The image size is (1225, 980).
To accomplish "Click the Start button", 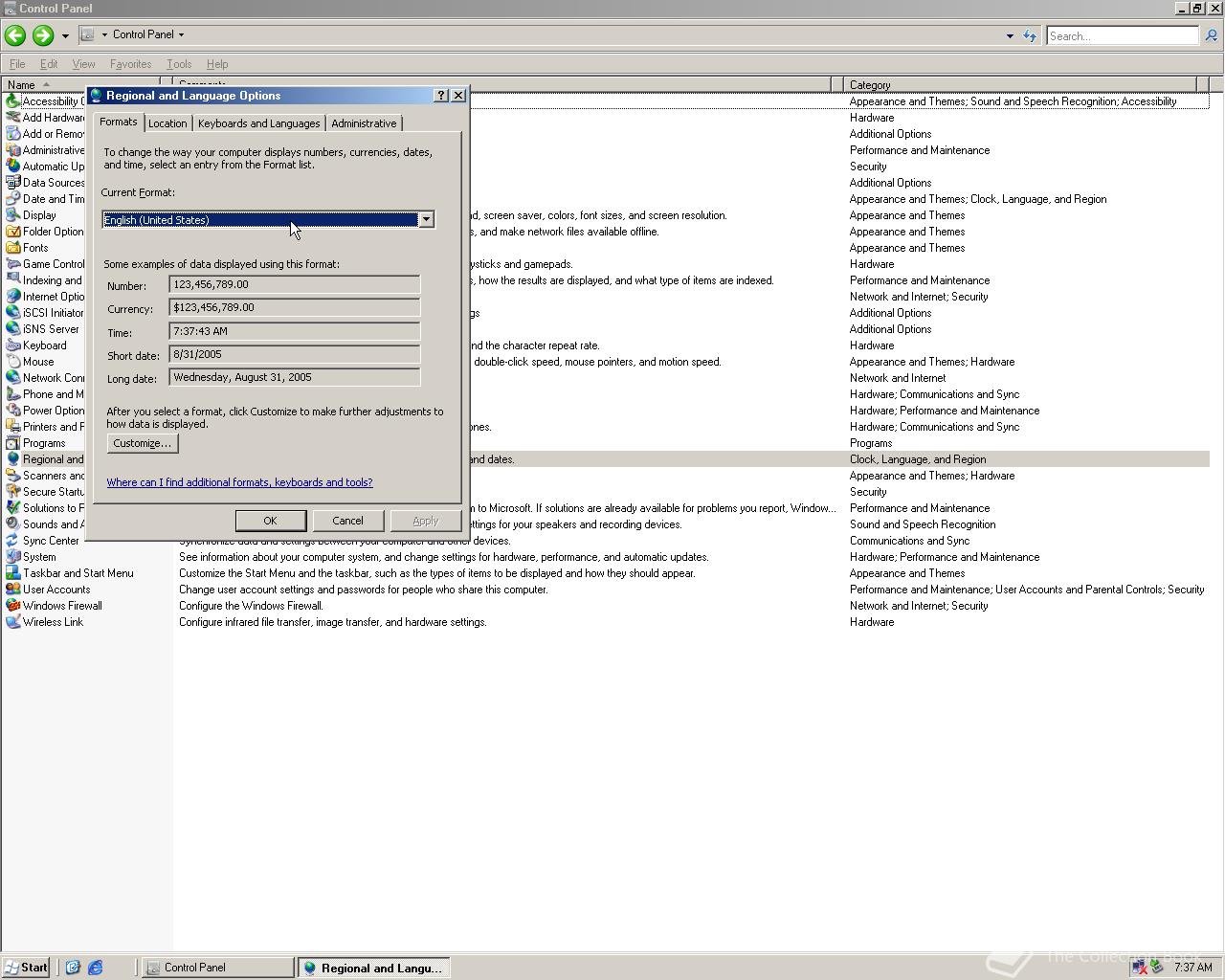I will (x=26, y=968).
